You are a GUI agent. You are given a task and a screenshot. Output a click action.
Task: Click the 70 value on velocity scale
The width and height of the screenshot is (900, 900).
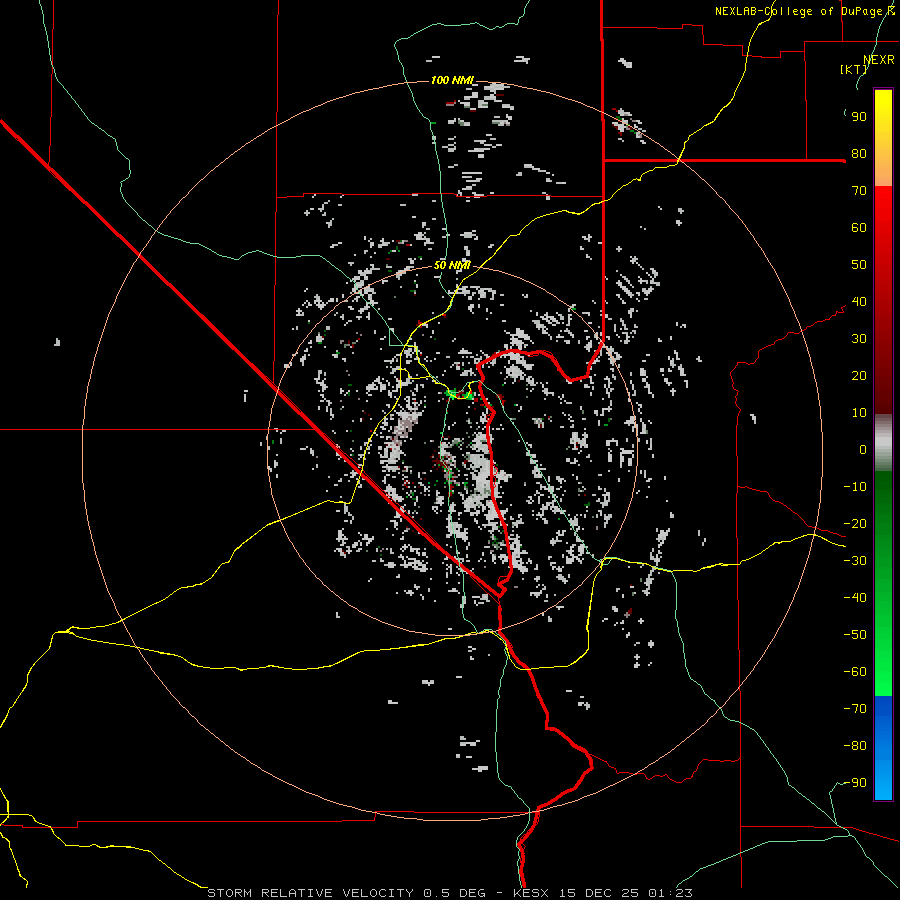point(859,191)
